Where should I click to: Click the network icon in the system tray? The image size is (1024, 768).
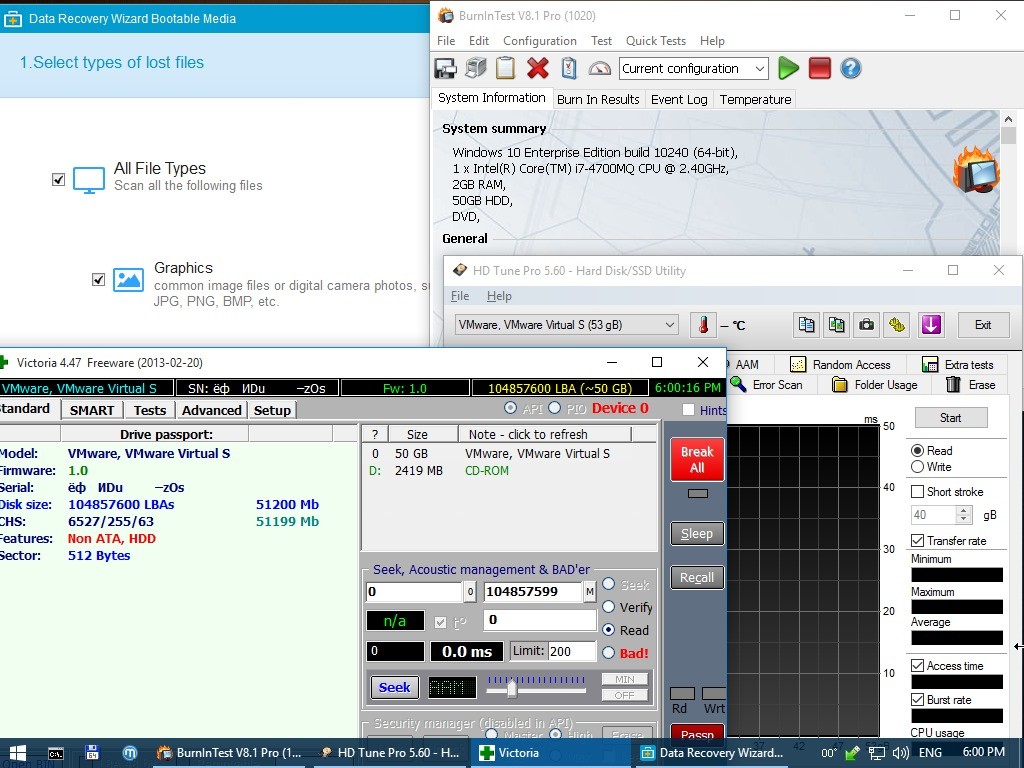click(876, 753)
